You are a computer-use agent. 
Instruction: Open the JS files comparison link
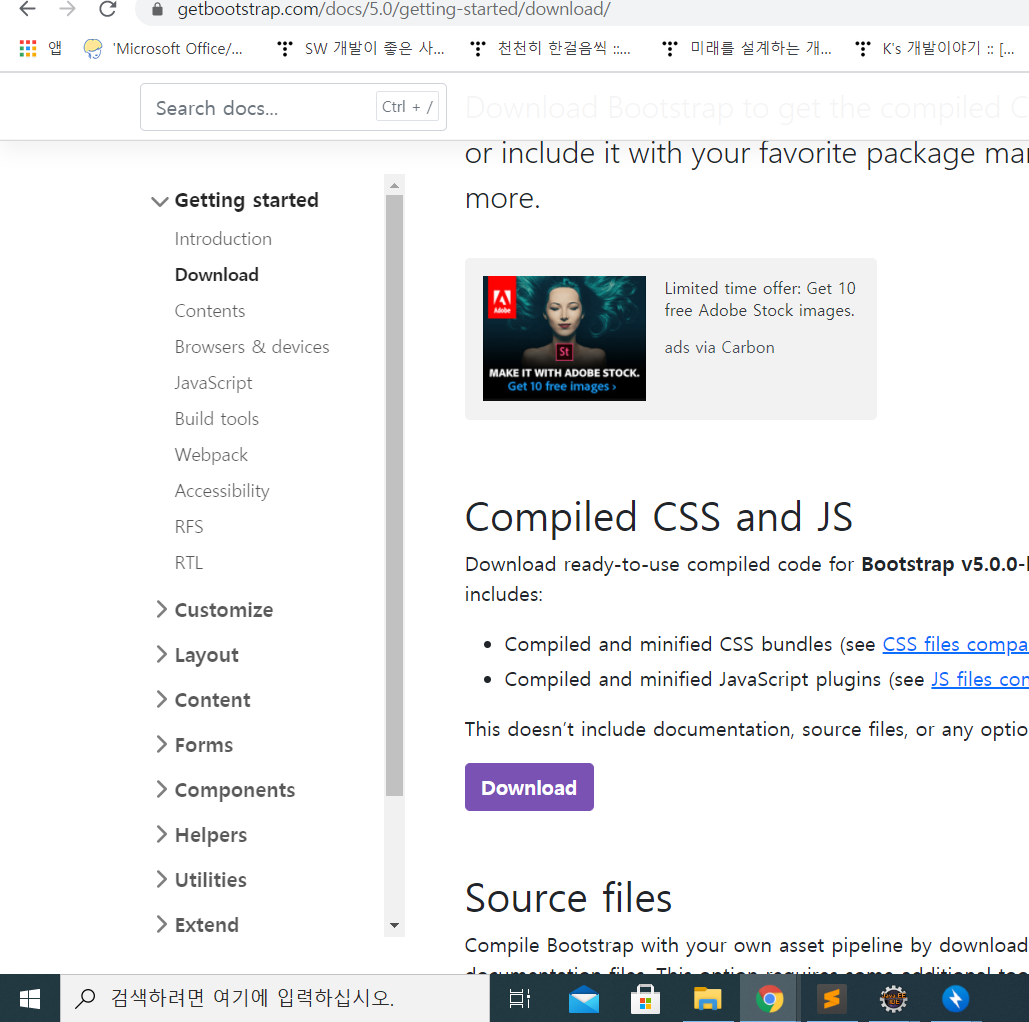980,679
